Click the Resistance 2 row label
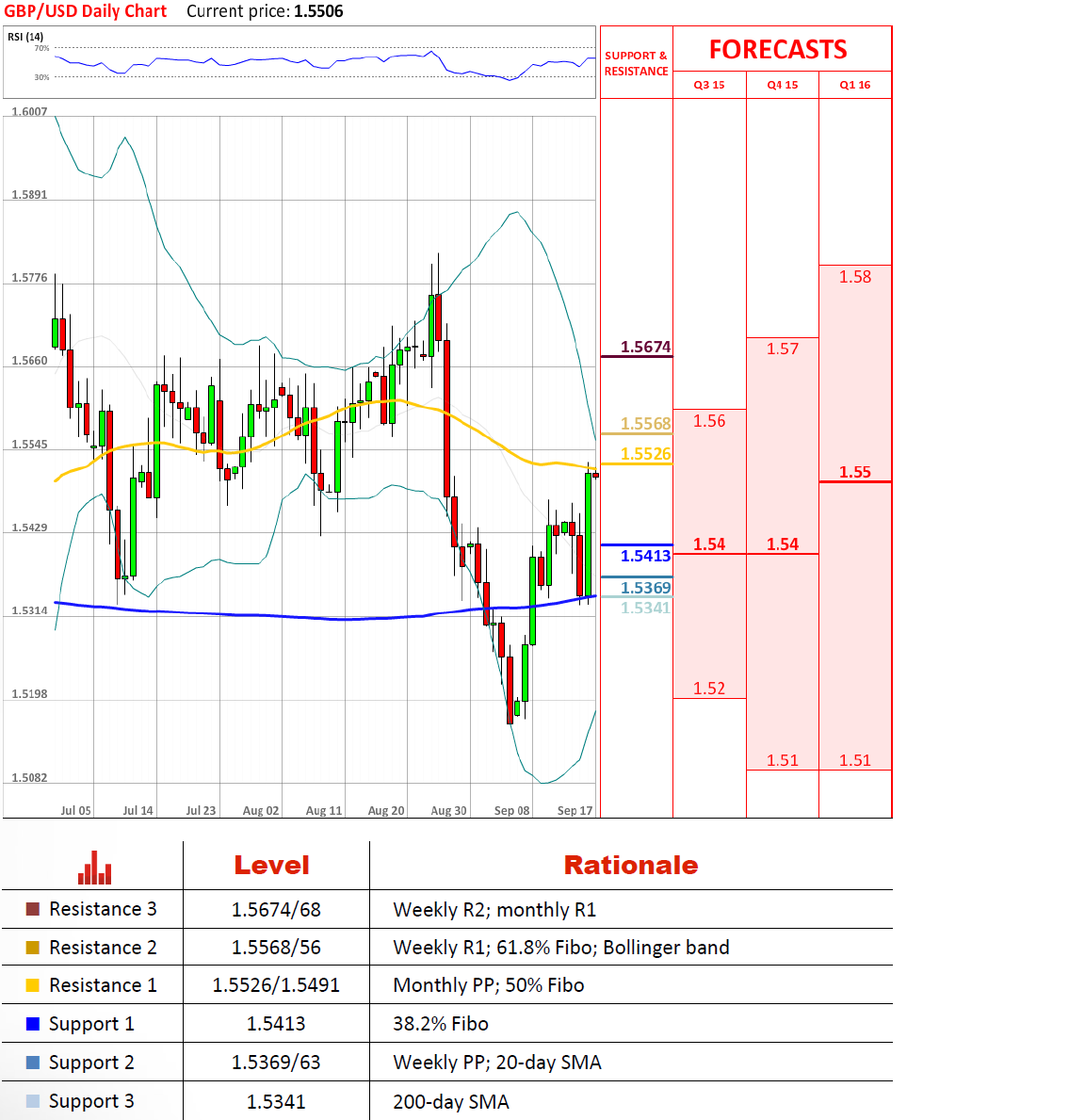The image size is (1085, 1120). pyautogui.click(x=103, y=948)
